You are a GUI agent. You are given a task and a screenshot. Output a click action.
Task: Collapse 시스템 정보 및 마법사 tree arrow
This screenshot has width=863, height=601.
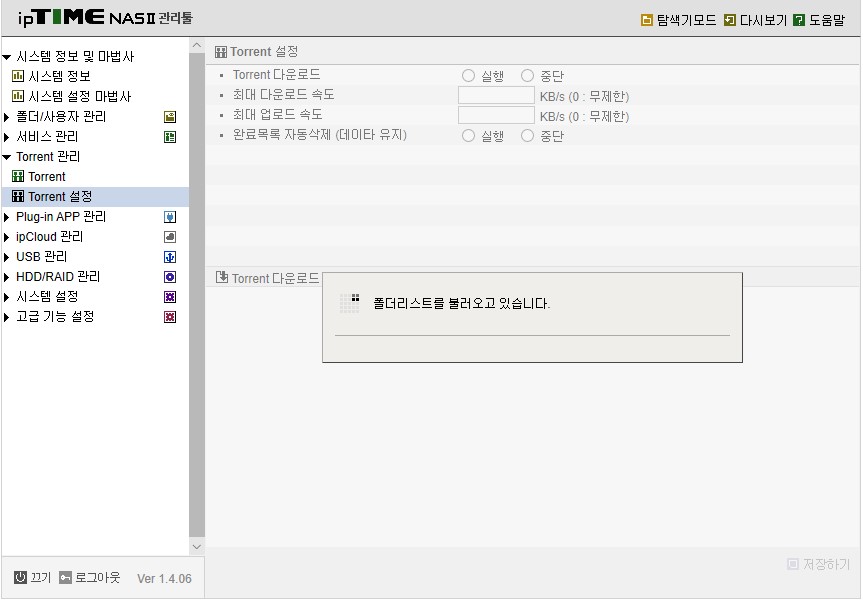tap(7, 57)
